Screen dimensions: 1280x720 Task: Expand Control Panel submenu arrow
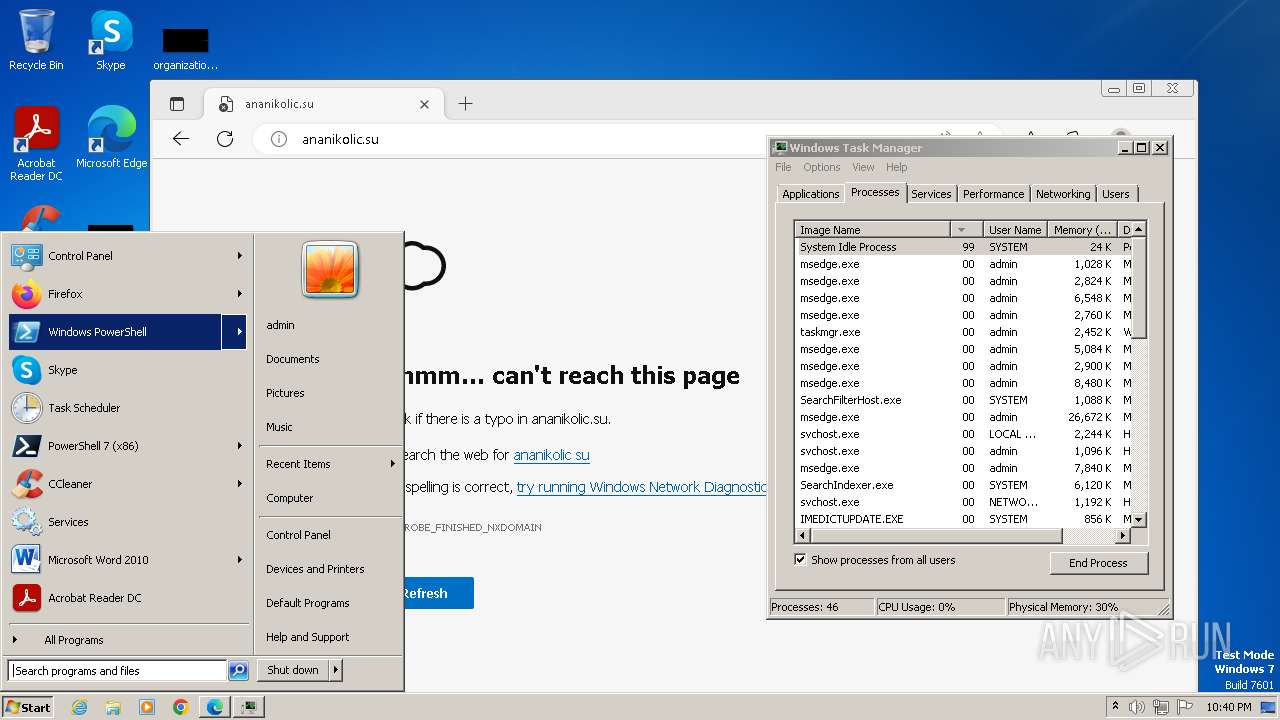click(240, 256)
